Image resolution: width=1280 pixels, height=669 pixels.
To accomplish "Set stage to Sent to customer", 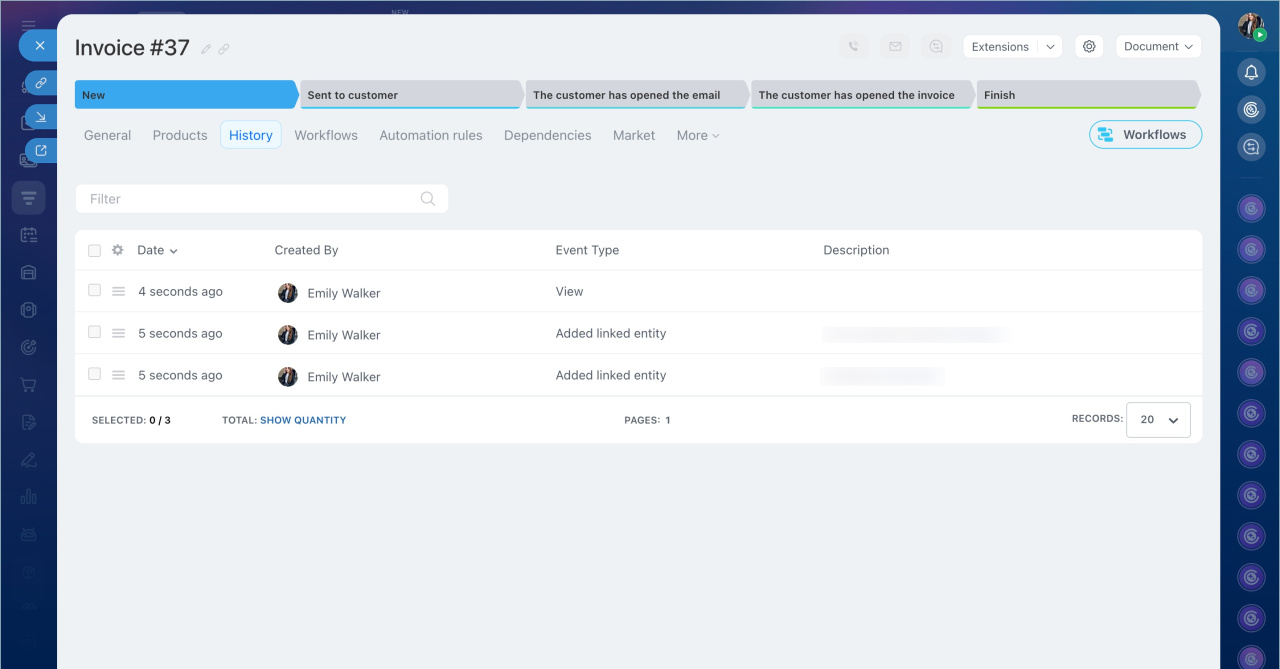I will click(410, 95).
